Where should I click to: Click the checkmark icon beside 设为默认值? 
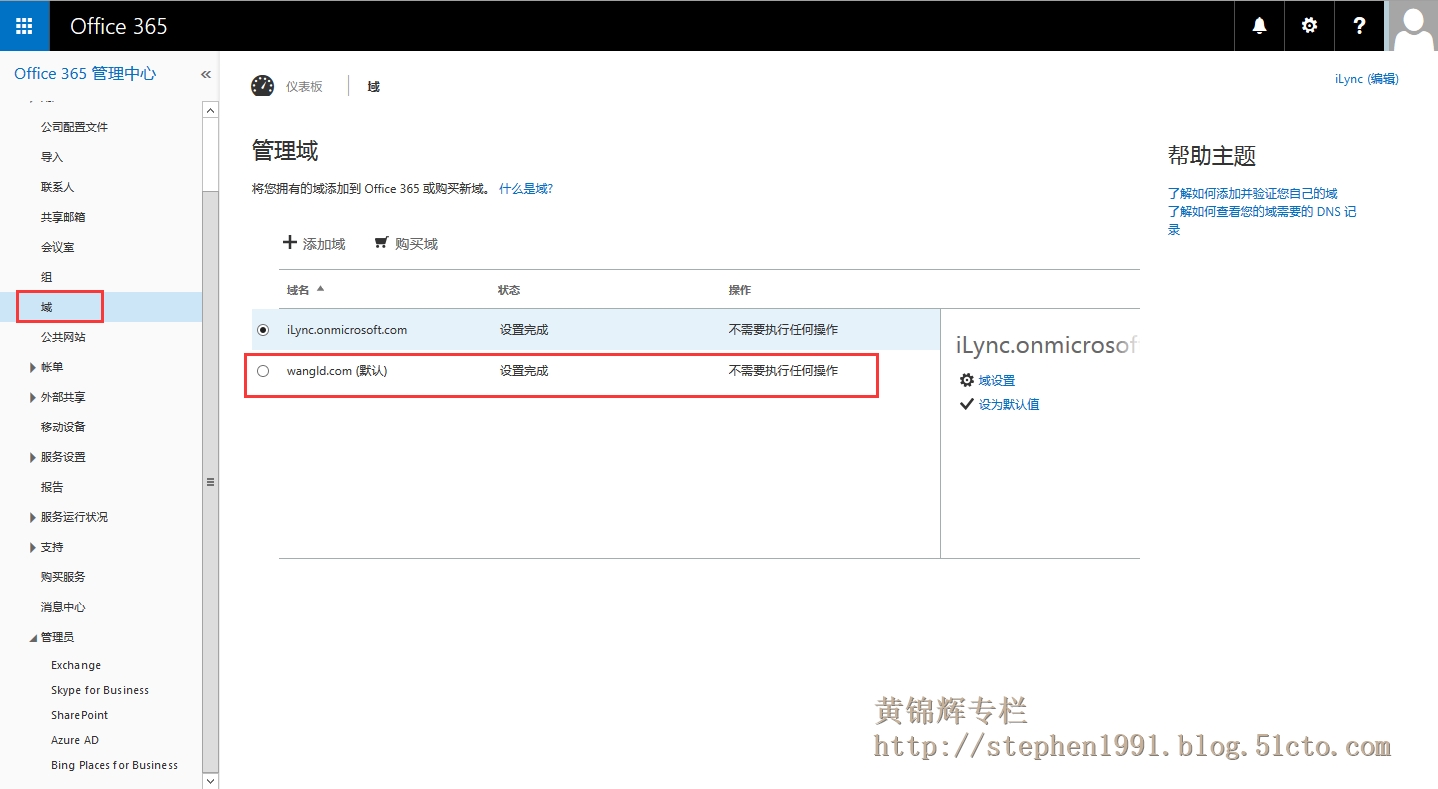966,404
